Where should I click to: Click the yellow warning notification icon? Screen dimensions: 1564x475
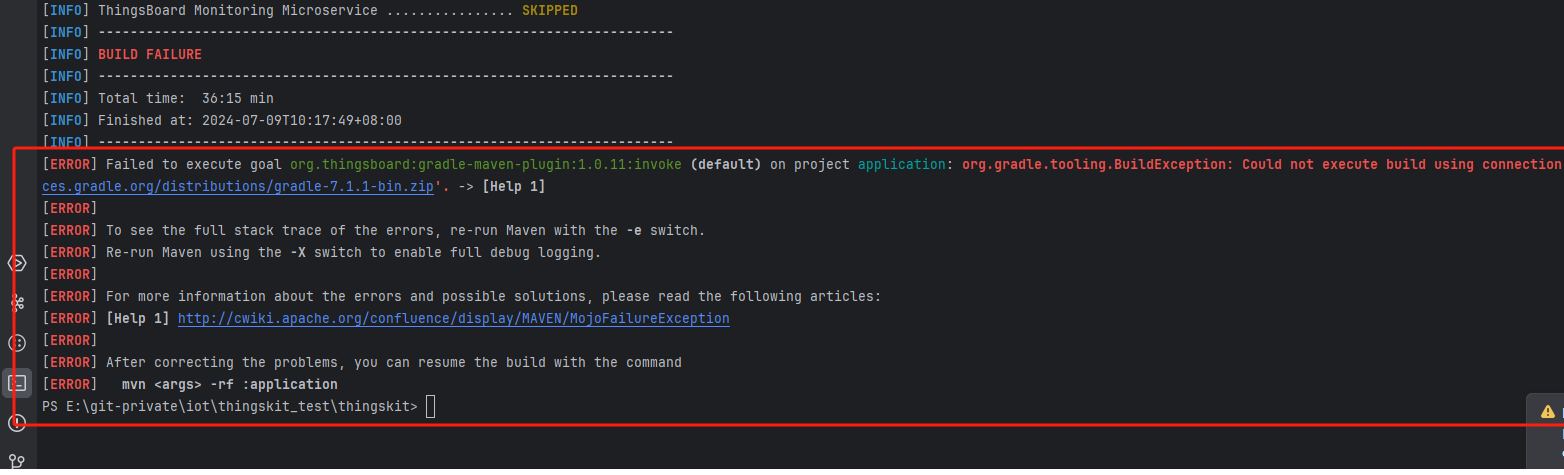[1548, 411]
